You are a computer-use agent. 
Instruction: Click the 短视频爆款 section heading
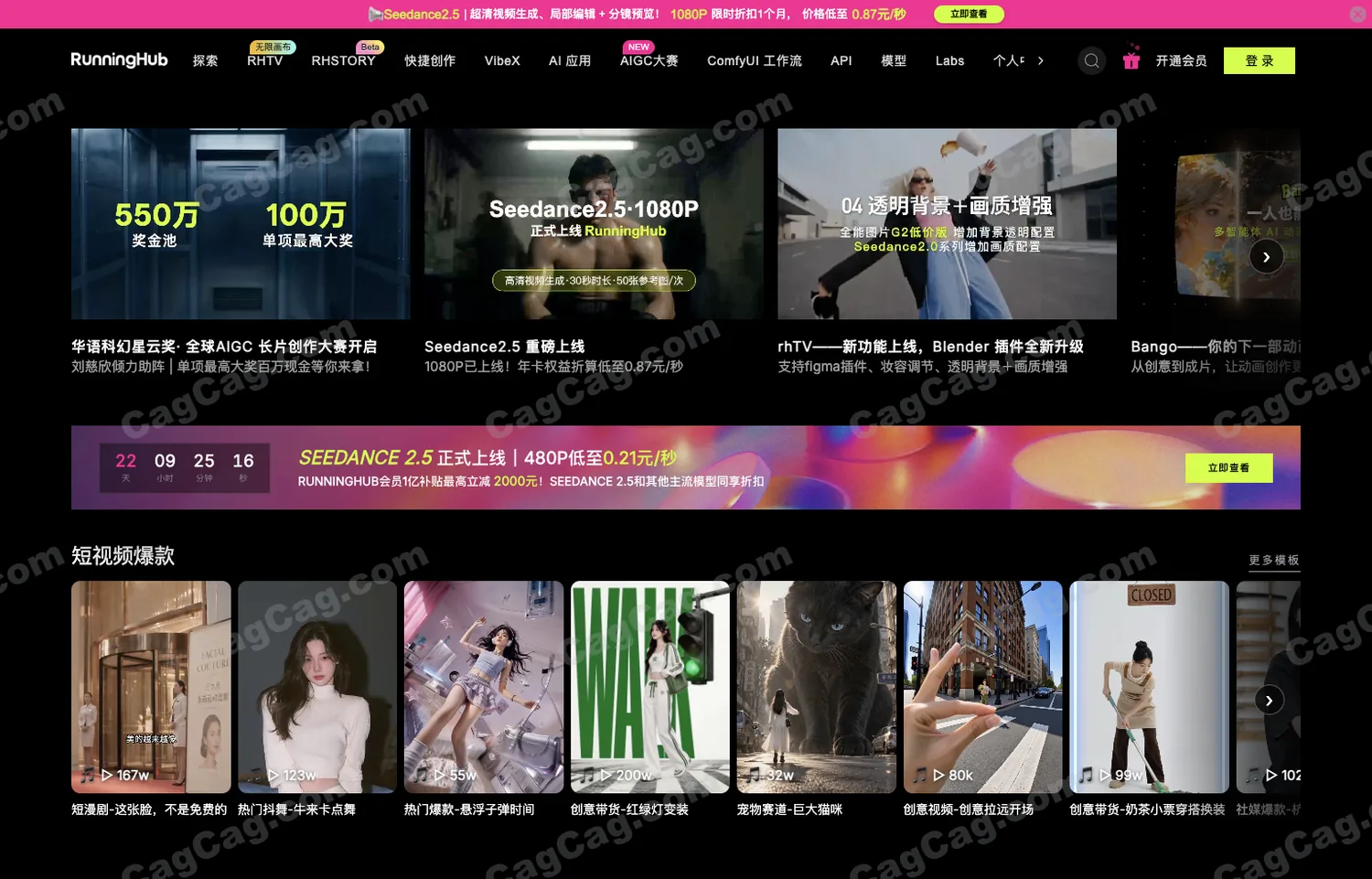123,556
